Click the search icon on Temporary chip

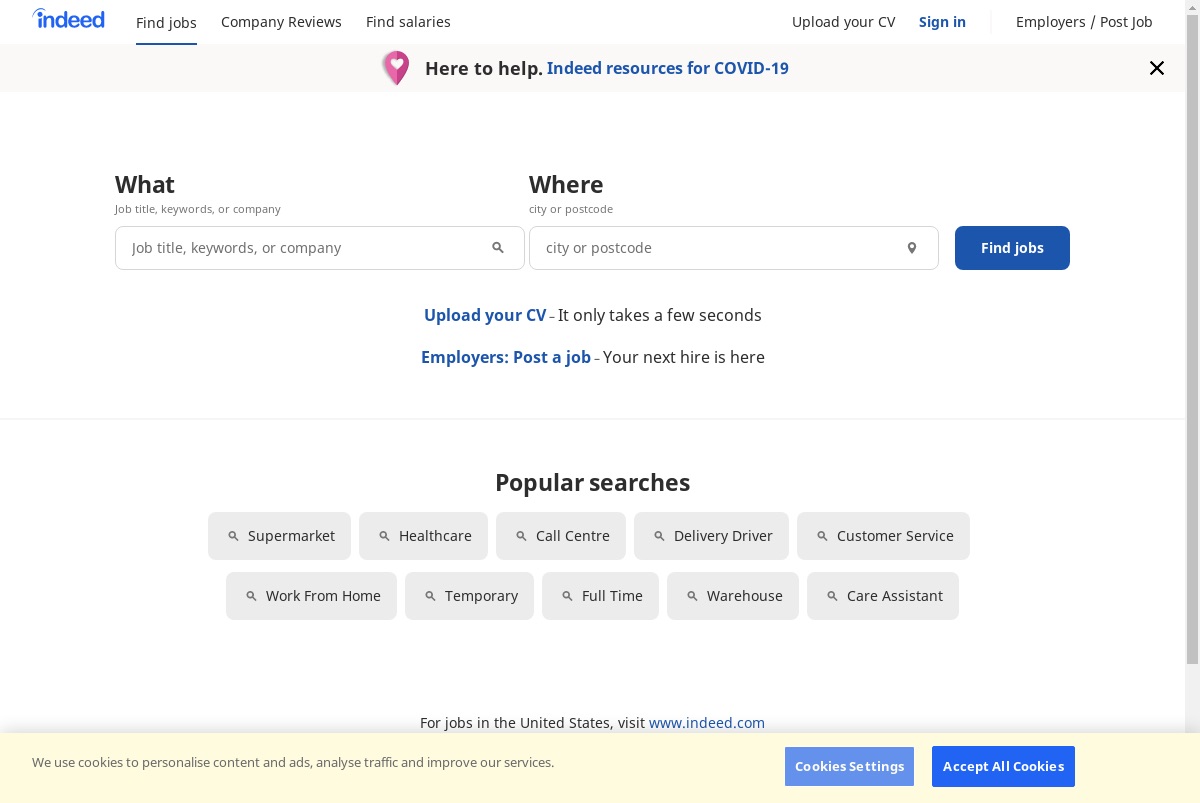430,596
